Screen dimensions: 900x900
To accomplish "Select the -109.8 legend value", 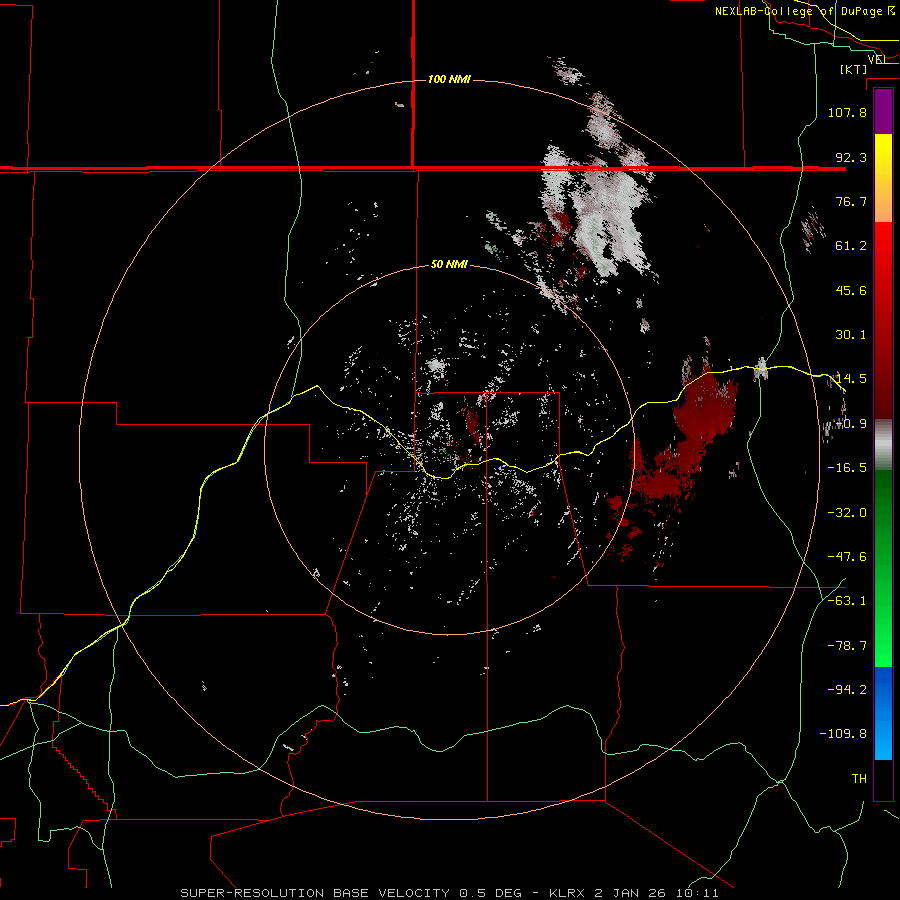I will 843,734.
